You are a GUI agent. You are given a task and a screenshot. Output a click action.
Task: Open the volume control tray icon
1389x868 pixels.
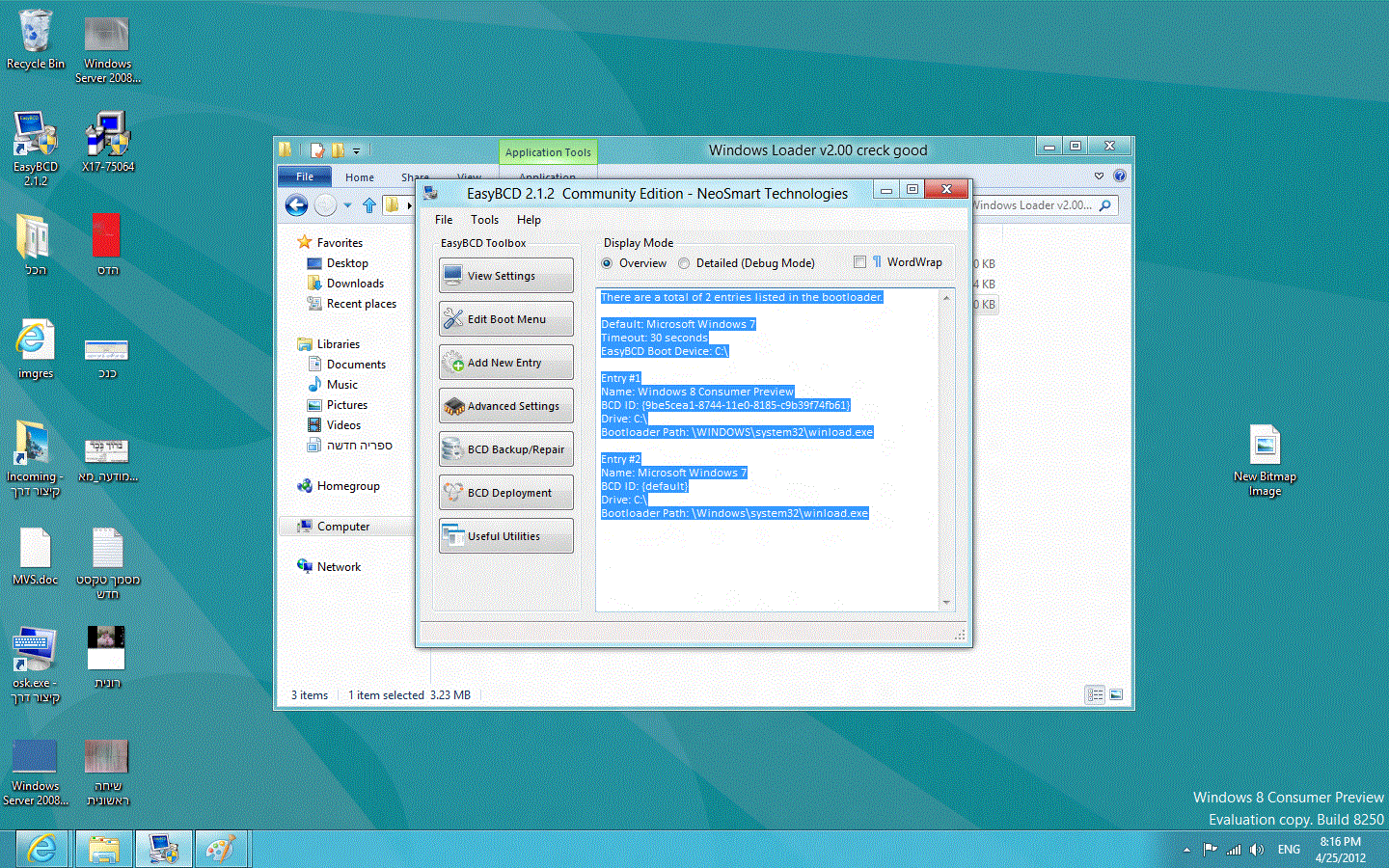pyautogui.click(x=1256, y=850)
